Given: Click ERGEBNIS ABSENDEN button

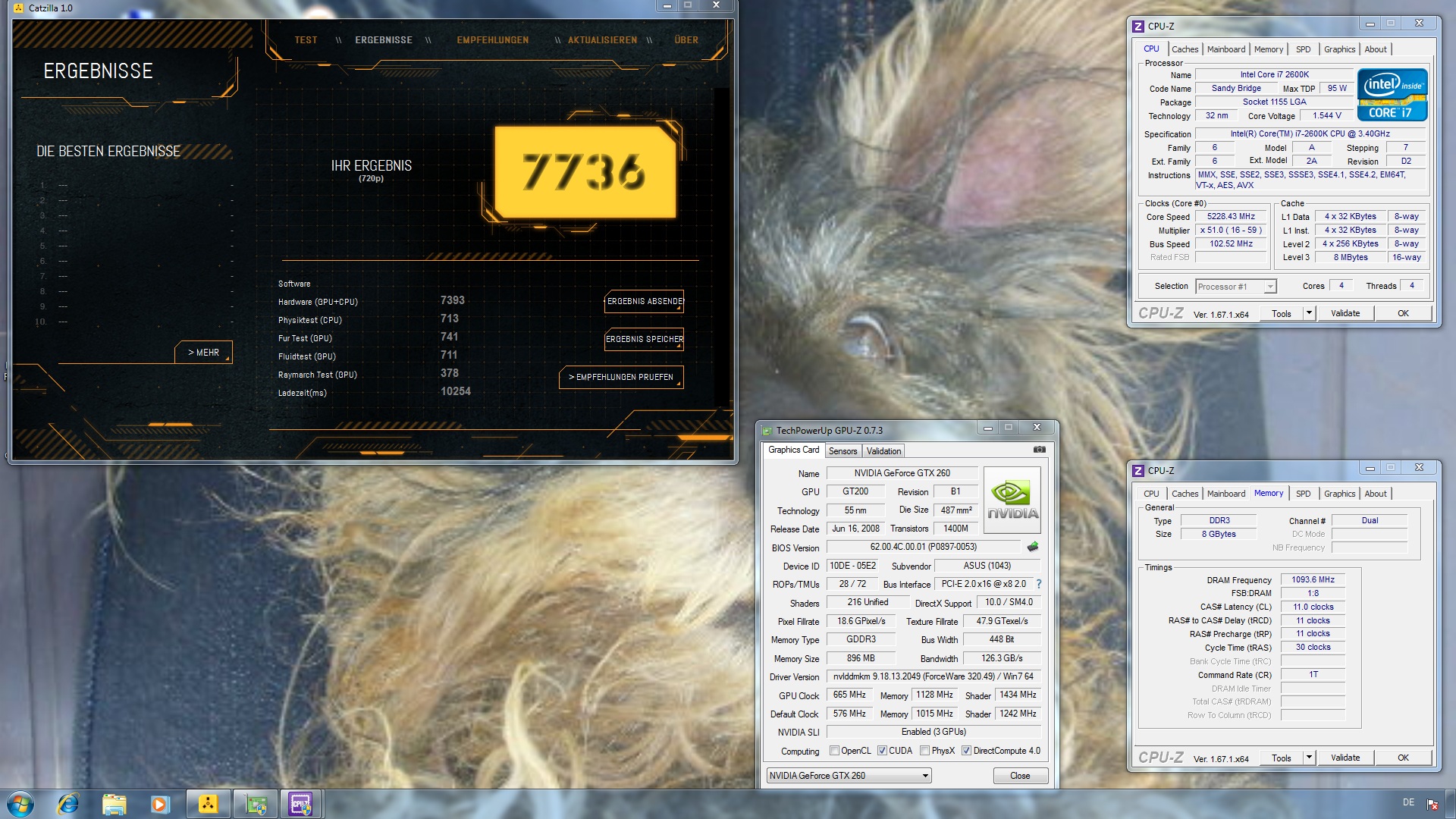Looking at the screenshot, I should pos(644,301).
